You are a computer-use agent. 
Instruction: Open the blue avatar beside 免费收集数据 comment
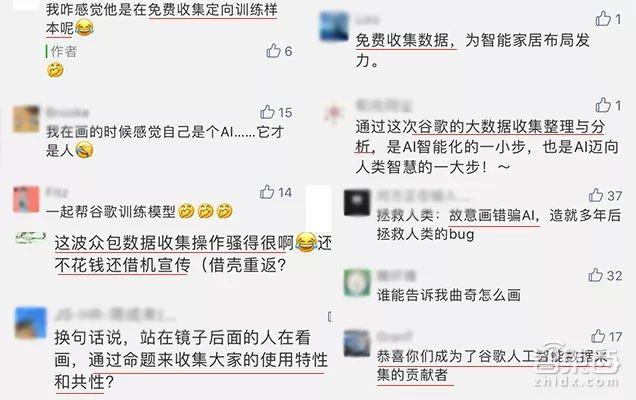334,26
